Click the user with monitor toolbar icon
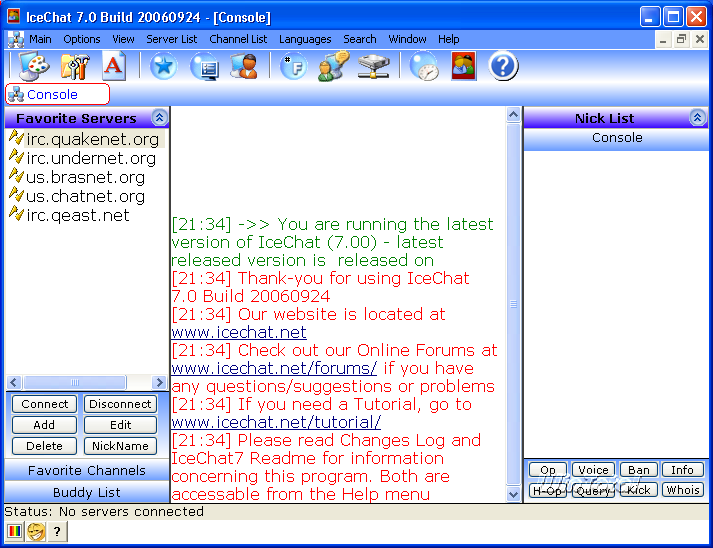 click(244, 66)
